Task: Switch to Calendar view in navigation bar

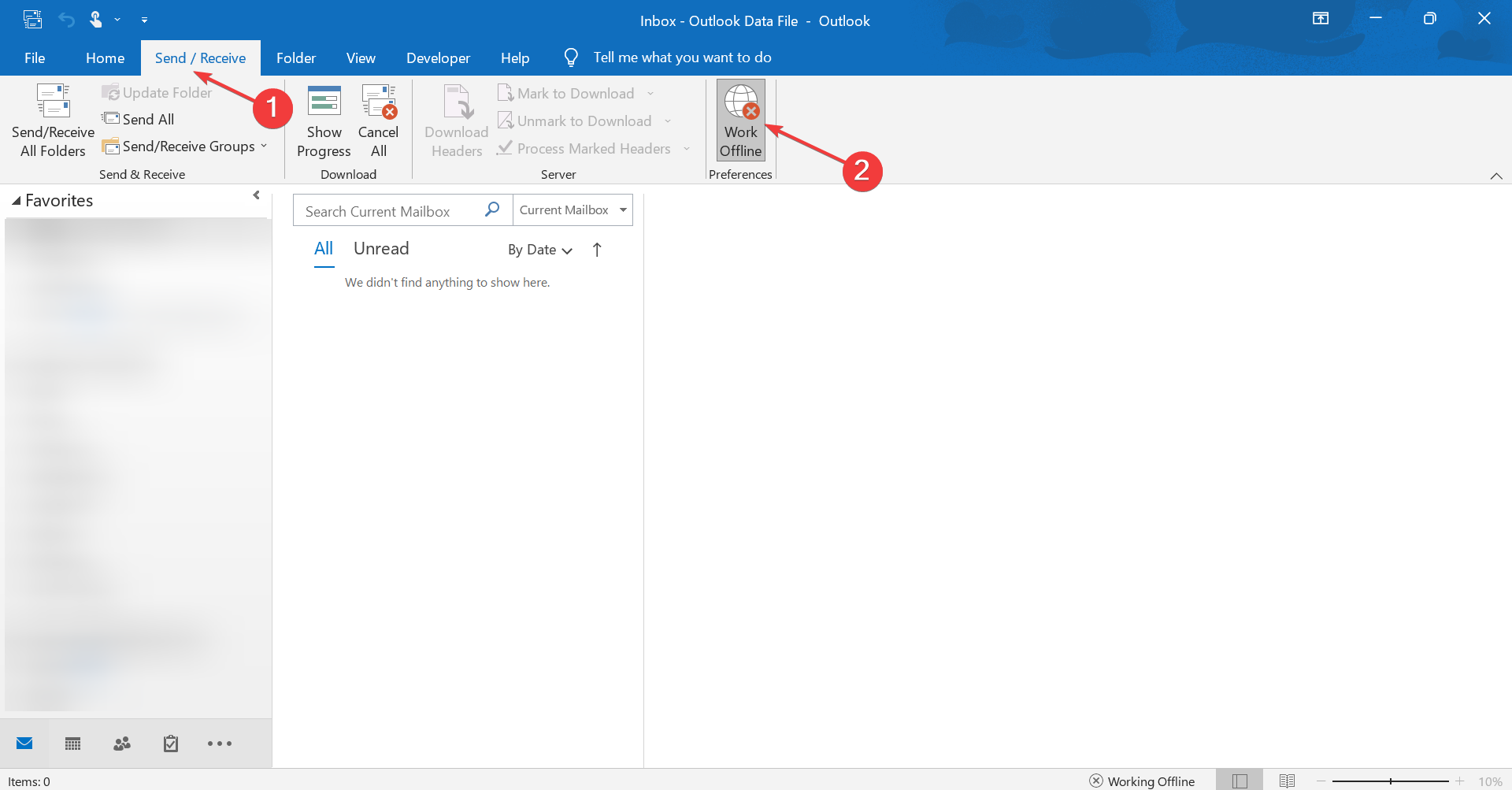Action: pyautogui.click(x=72, y=743)
